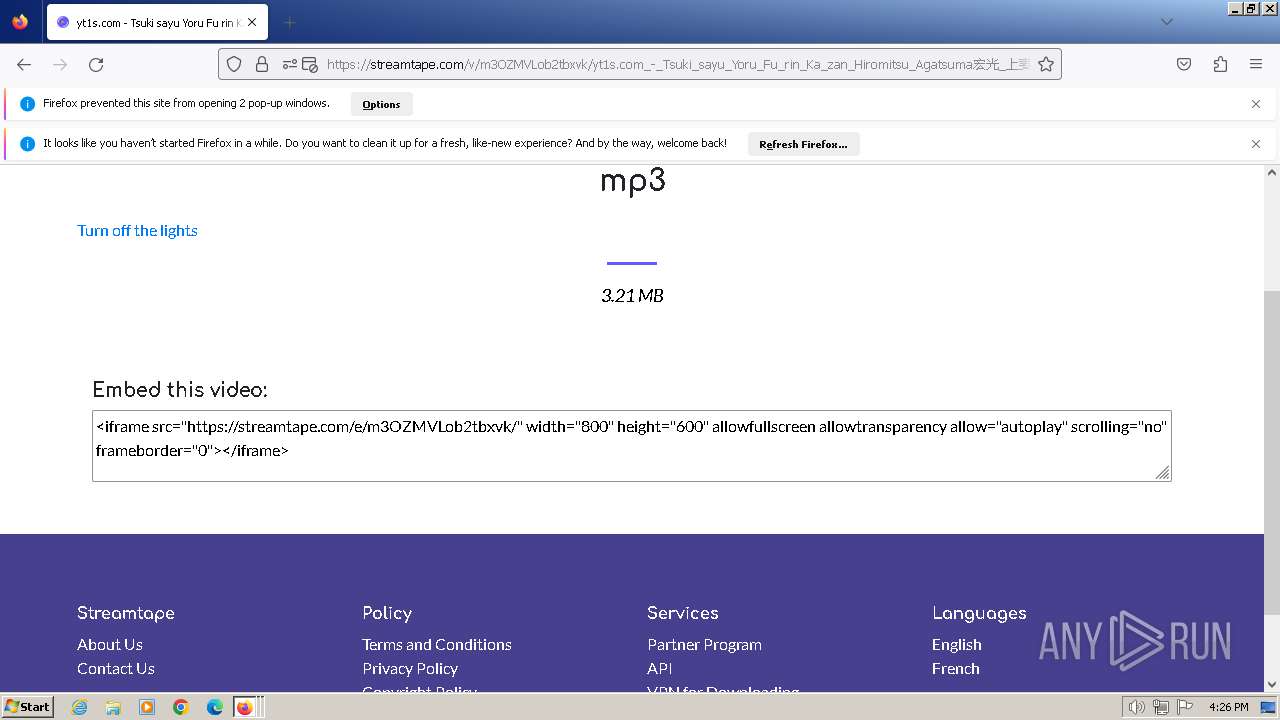Viewport: 1280px width, 720px height.
Task: Switch language to English
Action: [957, 645]
